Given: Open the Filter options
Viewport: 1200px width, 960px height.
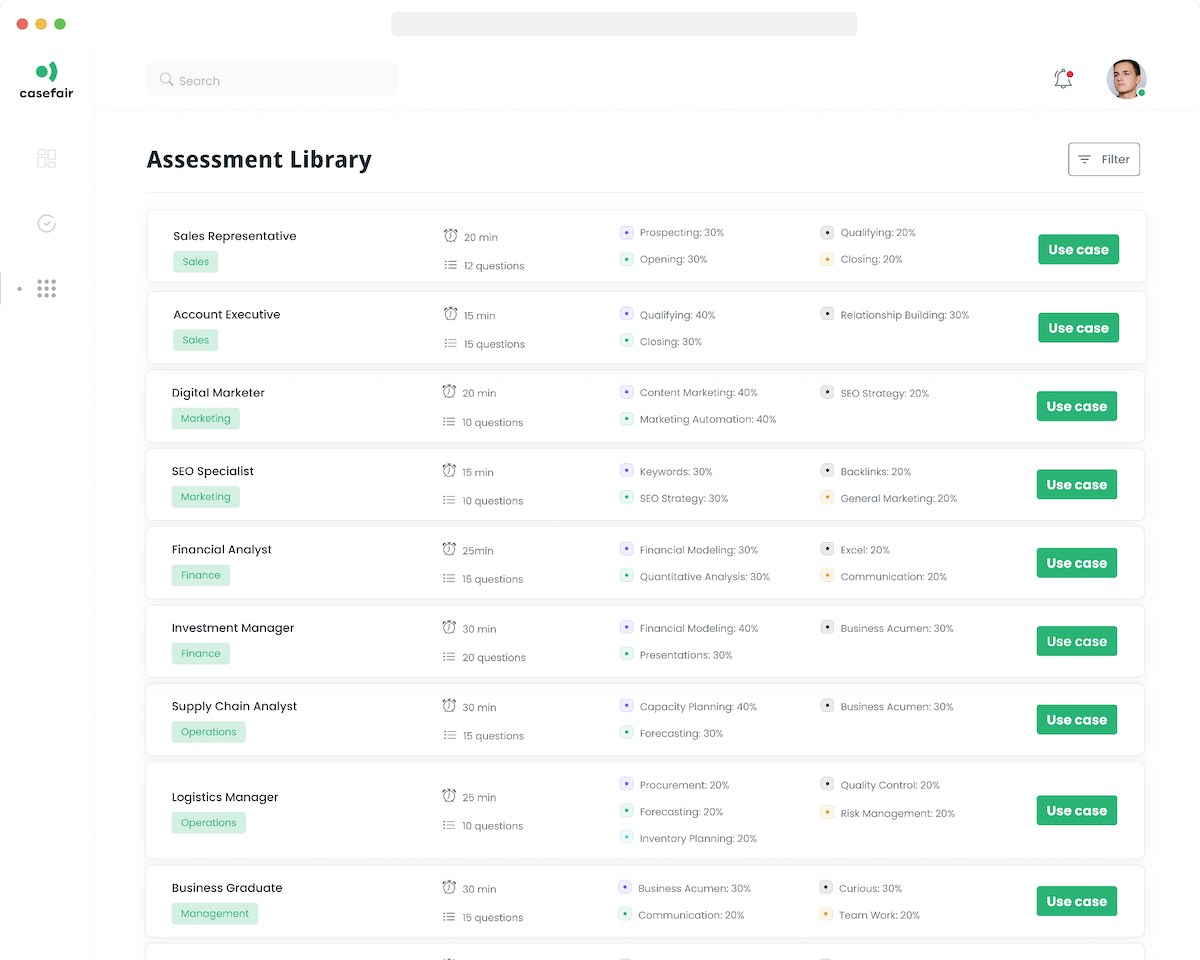Looking at the screenshot, I should [x=1104, y=158].
